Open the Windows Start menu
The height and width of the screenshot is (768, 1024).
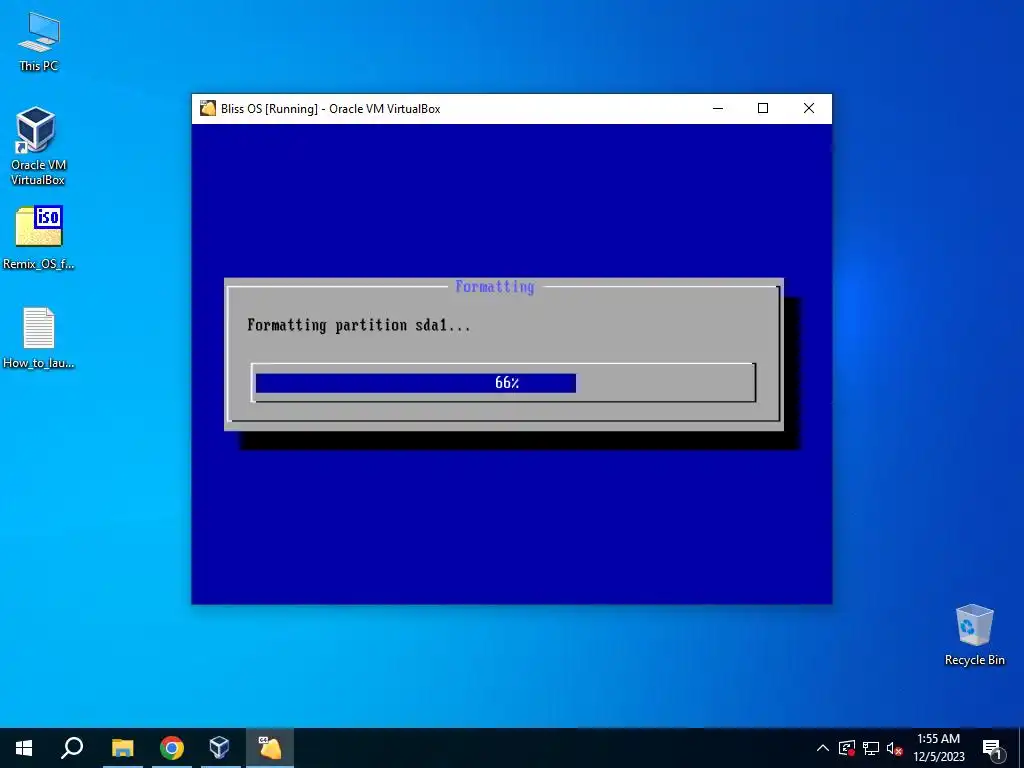(x=24, y=748)
